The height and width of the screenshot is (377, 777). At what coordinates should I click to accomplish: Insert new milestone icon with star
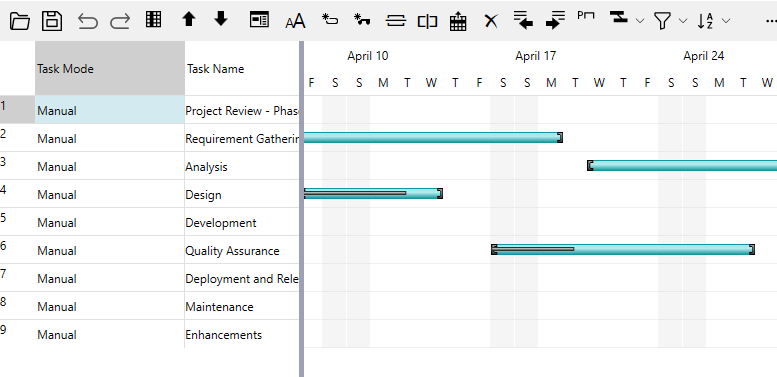pyautogui.click(x=362, y=19)
